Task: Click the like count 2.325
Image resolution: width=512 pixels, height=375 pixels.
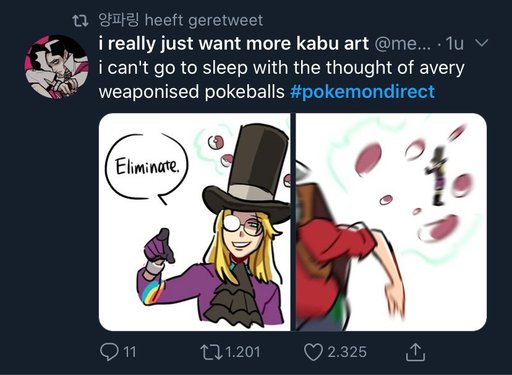Action: click(347, 352)
